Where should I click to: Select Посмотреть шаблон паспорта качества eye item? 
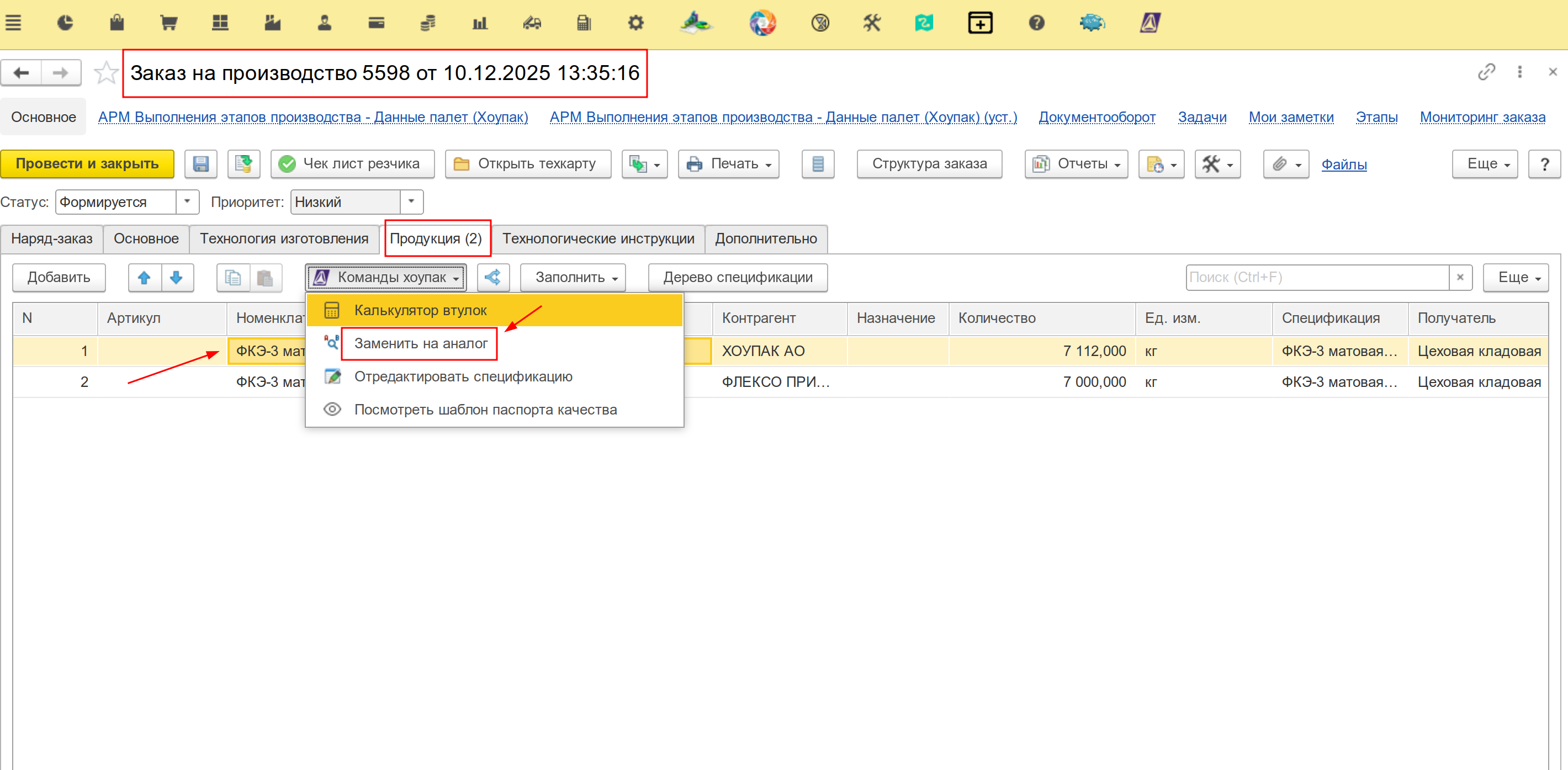coord(485,410)
